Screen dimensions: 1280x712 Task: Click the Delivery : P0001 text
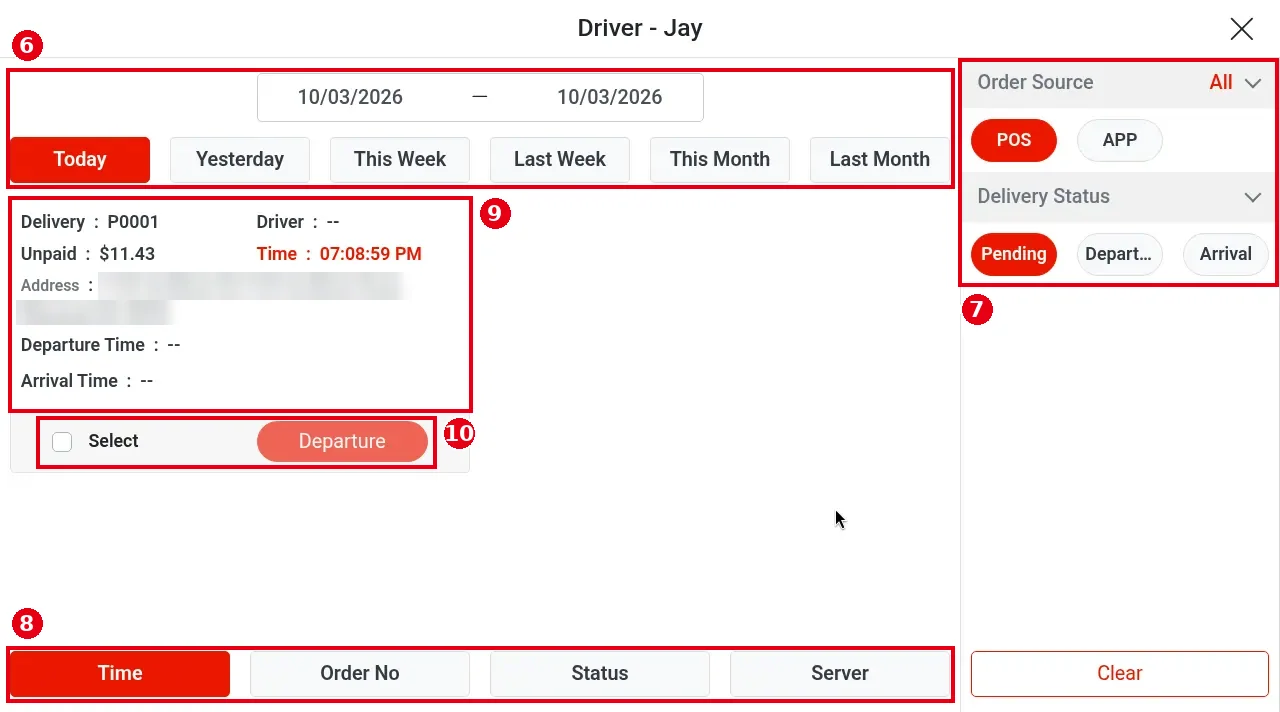point(90,222)
